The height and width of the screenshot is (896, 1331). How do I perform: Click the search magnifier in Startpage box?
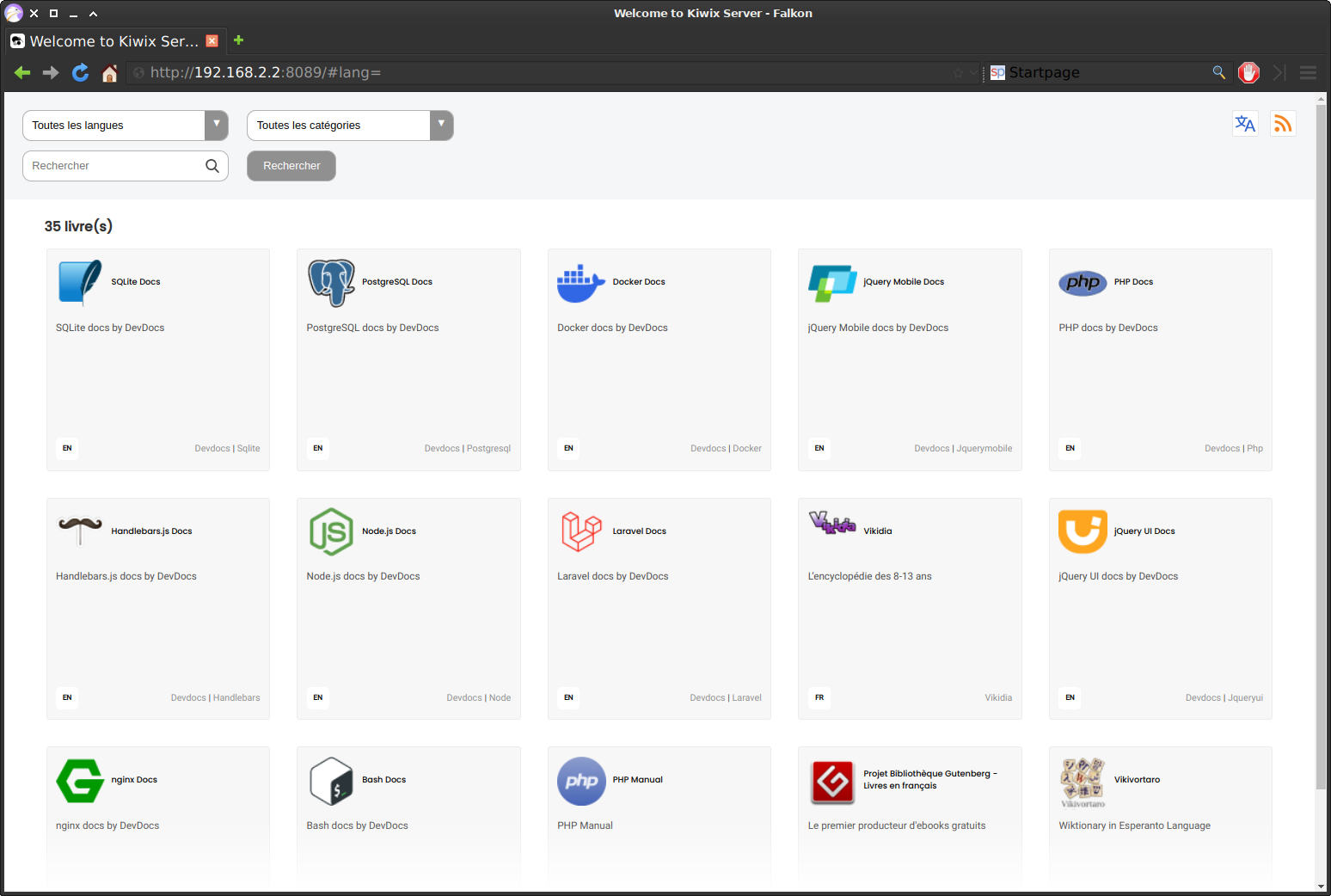tap(1218, 72)
